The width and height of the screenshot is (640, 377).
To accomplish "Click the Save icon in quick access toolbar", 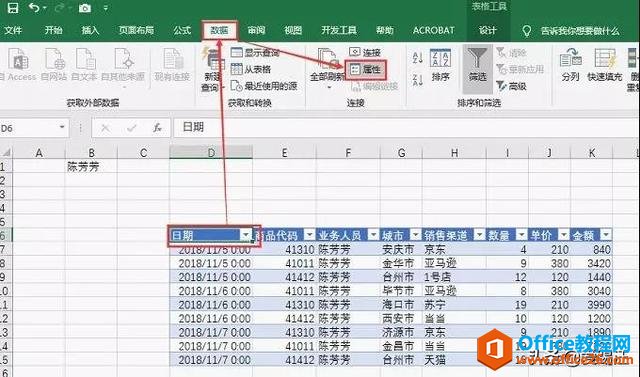I will (x=13, y=8).
